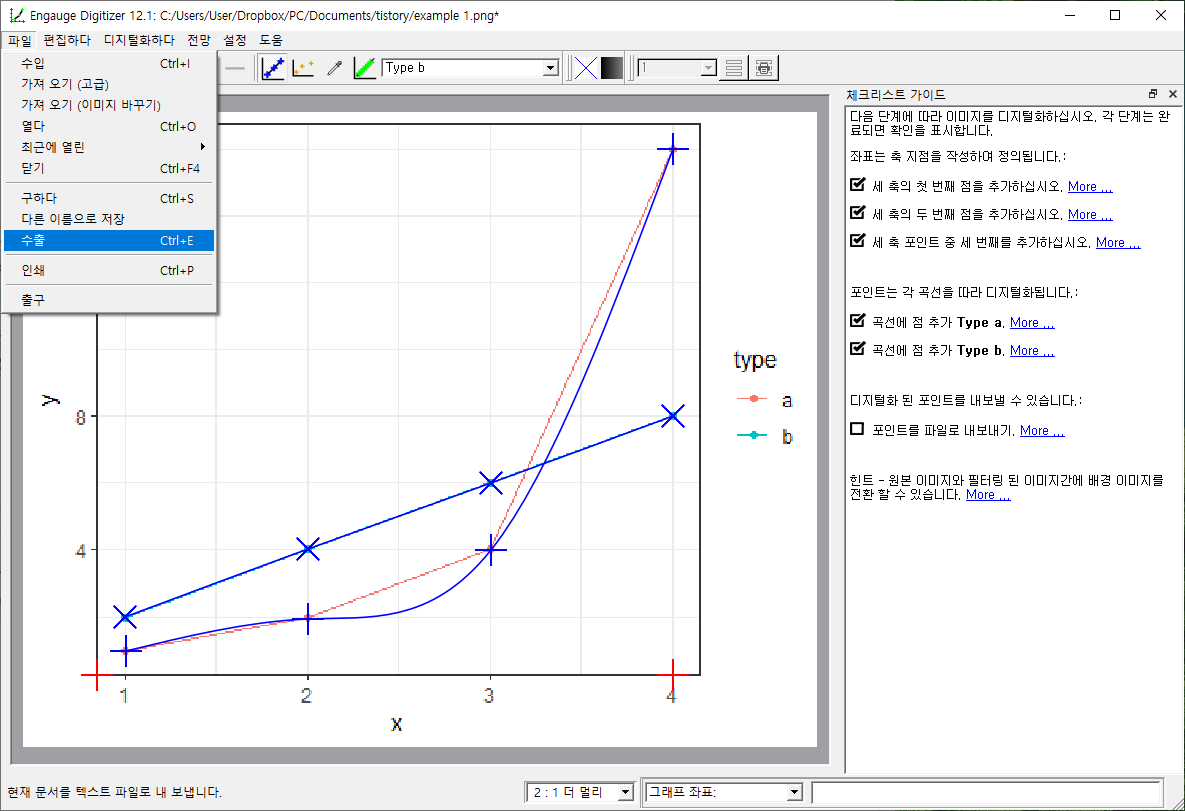Click the blue X curve points view icon
The height and width of the screenshot is (811, 1185).
point(586,68)
